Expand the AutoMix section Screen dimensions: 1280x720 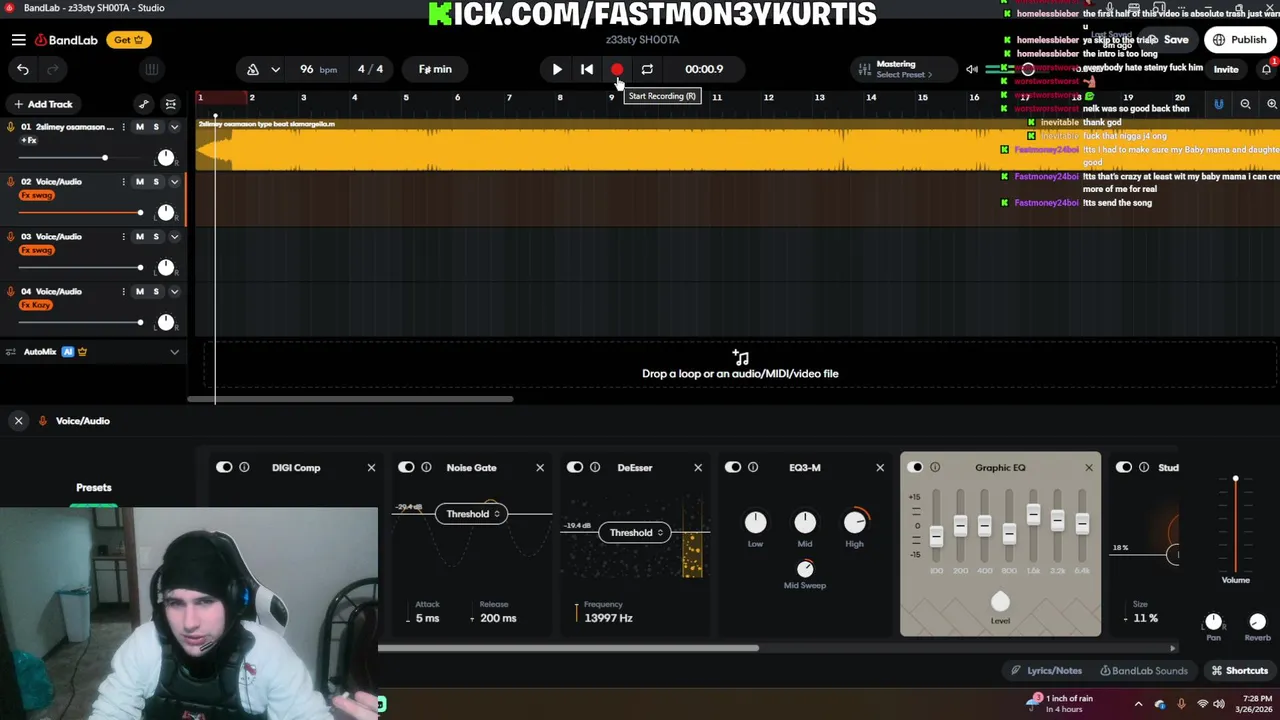[174, 352]
